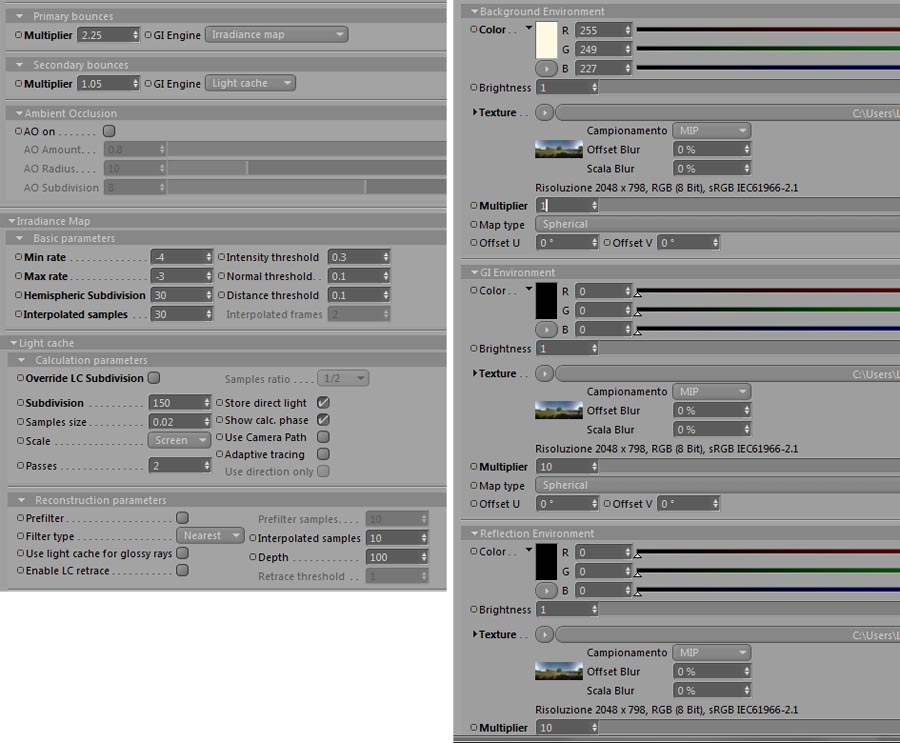Open Reflection Environment texture picker round button

pyautogui.click(x=544, y=634)
